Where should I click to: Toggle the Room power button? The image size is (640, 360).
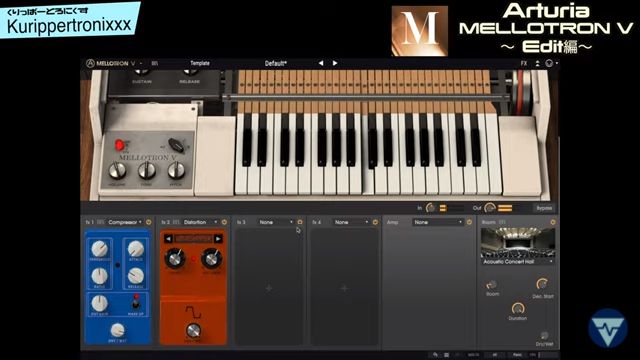[x=553, y=222]
